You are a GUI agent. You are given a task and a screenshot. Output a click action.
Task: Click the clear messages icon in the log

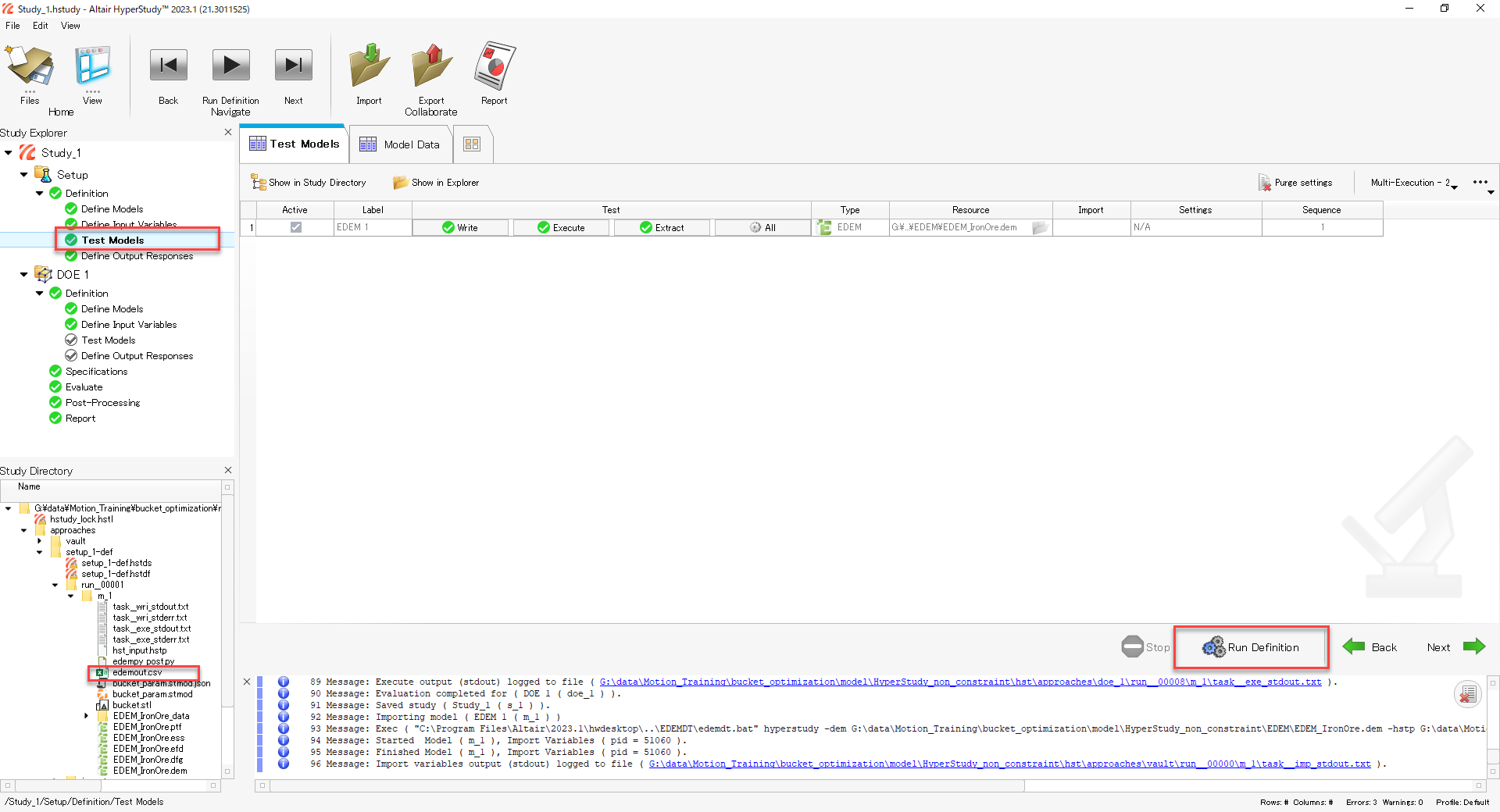1468,693
